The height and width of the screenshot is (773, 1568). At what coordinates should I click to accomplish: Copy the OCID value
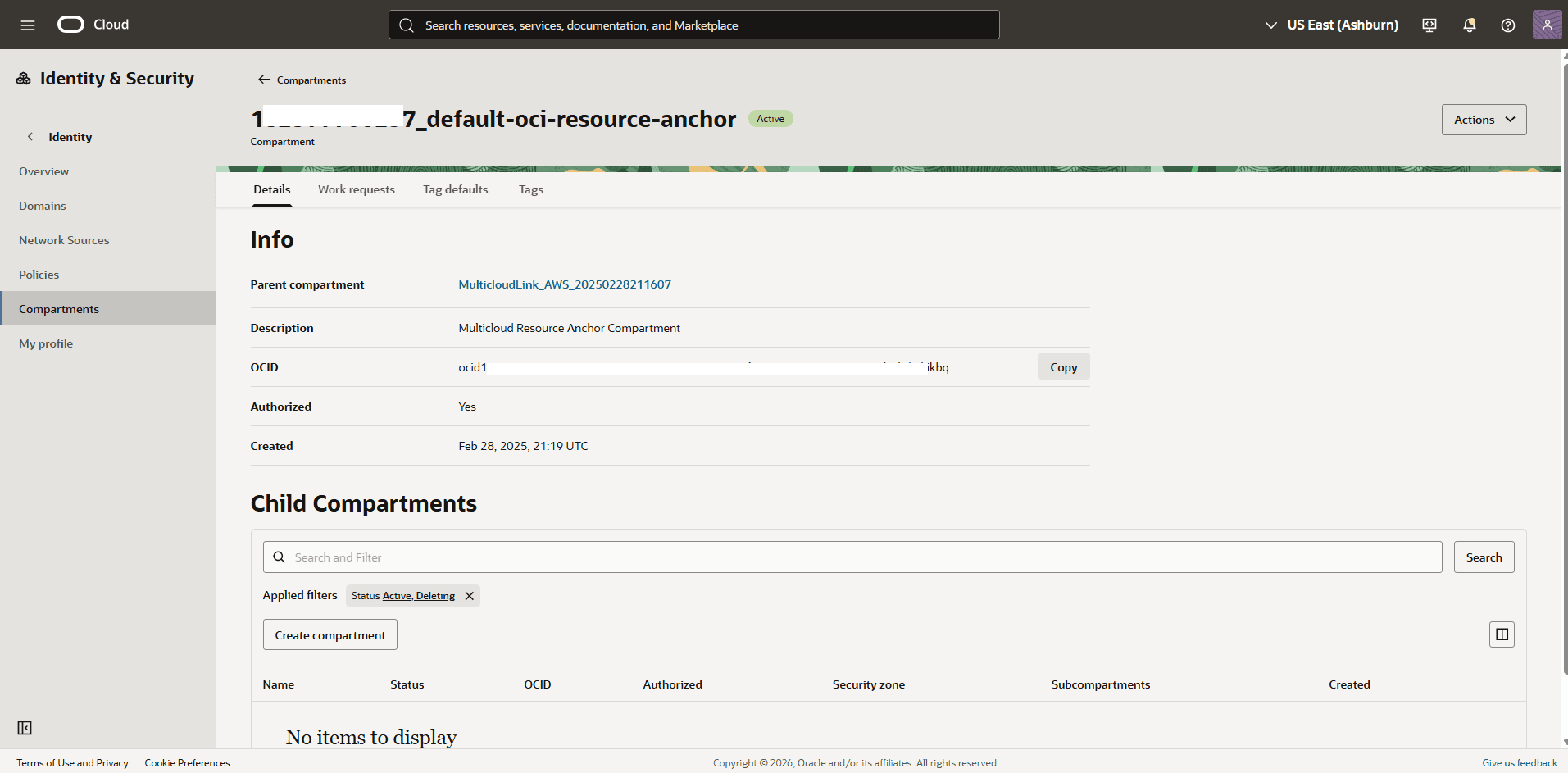coord(1063,366)
